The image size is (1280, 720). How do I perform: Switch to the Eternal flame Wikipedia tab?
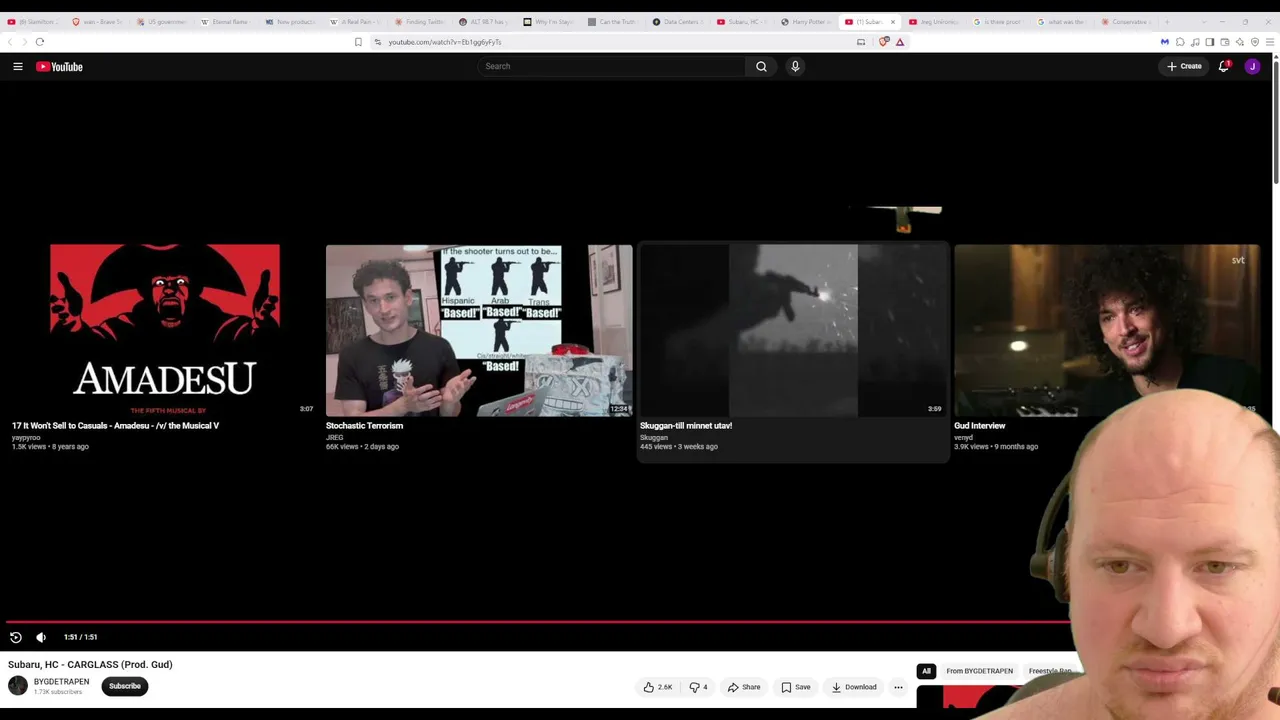point(226,22)
